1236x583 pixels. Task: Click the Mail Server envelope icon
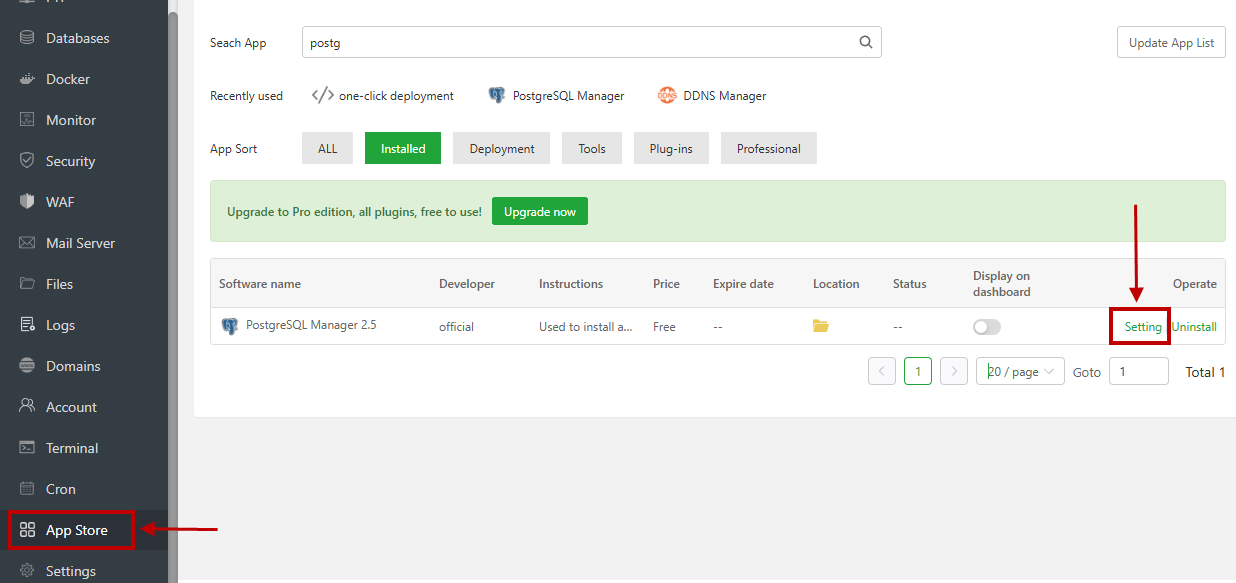point(27,243)
